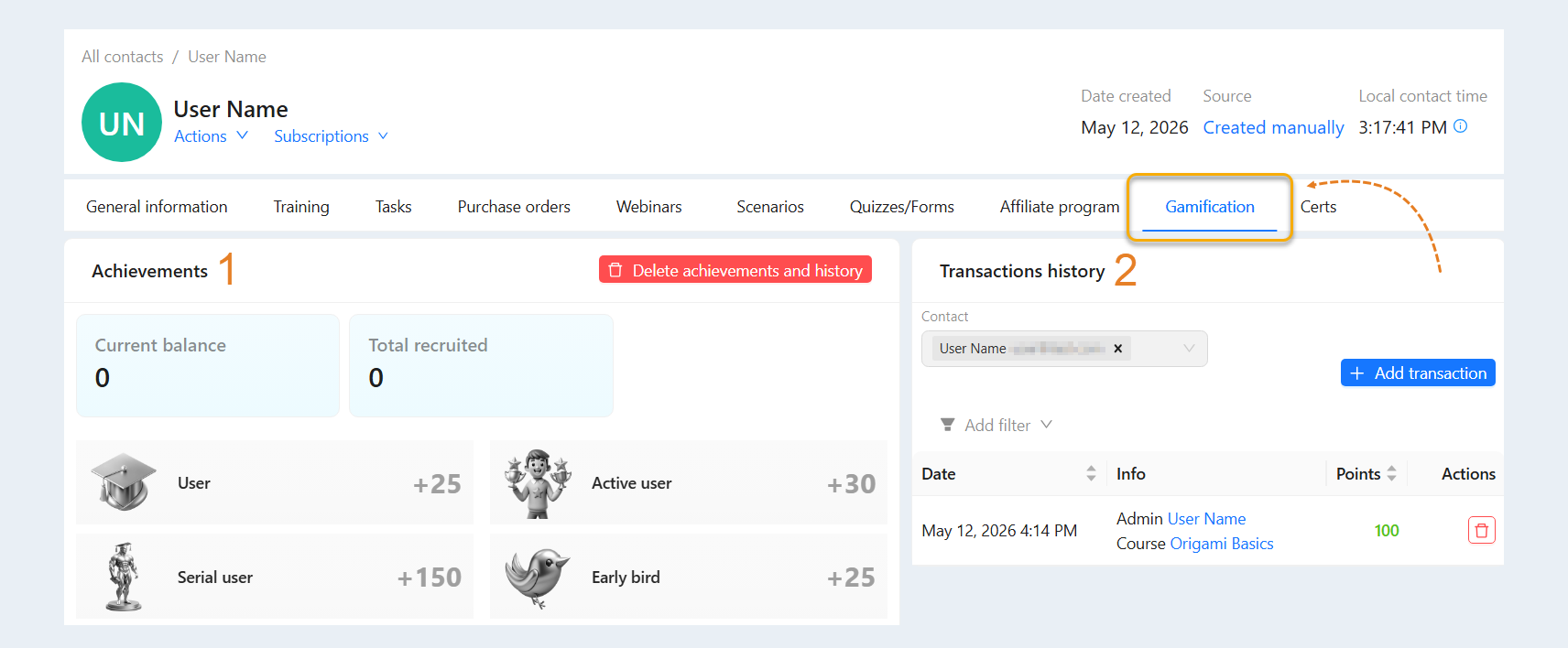
Task: Click the Early bird achievement icon
Action: click(x=538, y=578)
